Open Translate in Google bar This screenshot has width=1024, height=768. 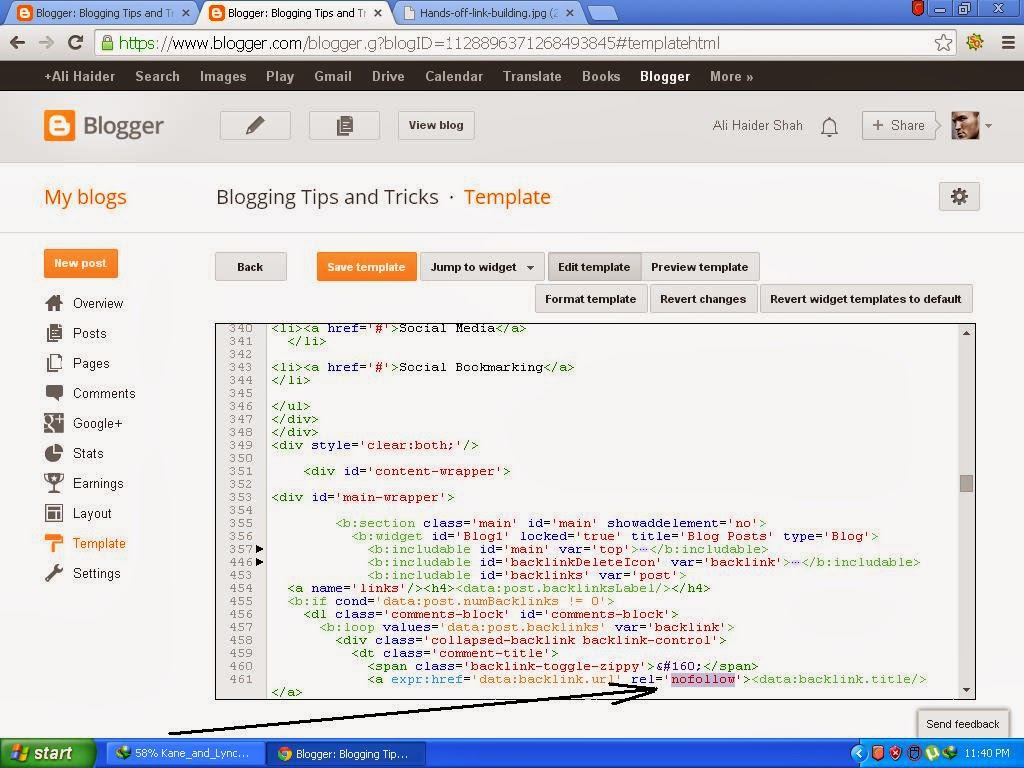click(532, 76)
